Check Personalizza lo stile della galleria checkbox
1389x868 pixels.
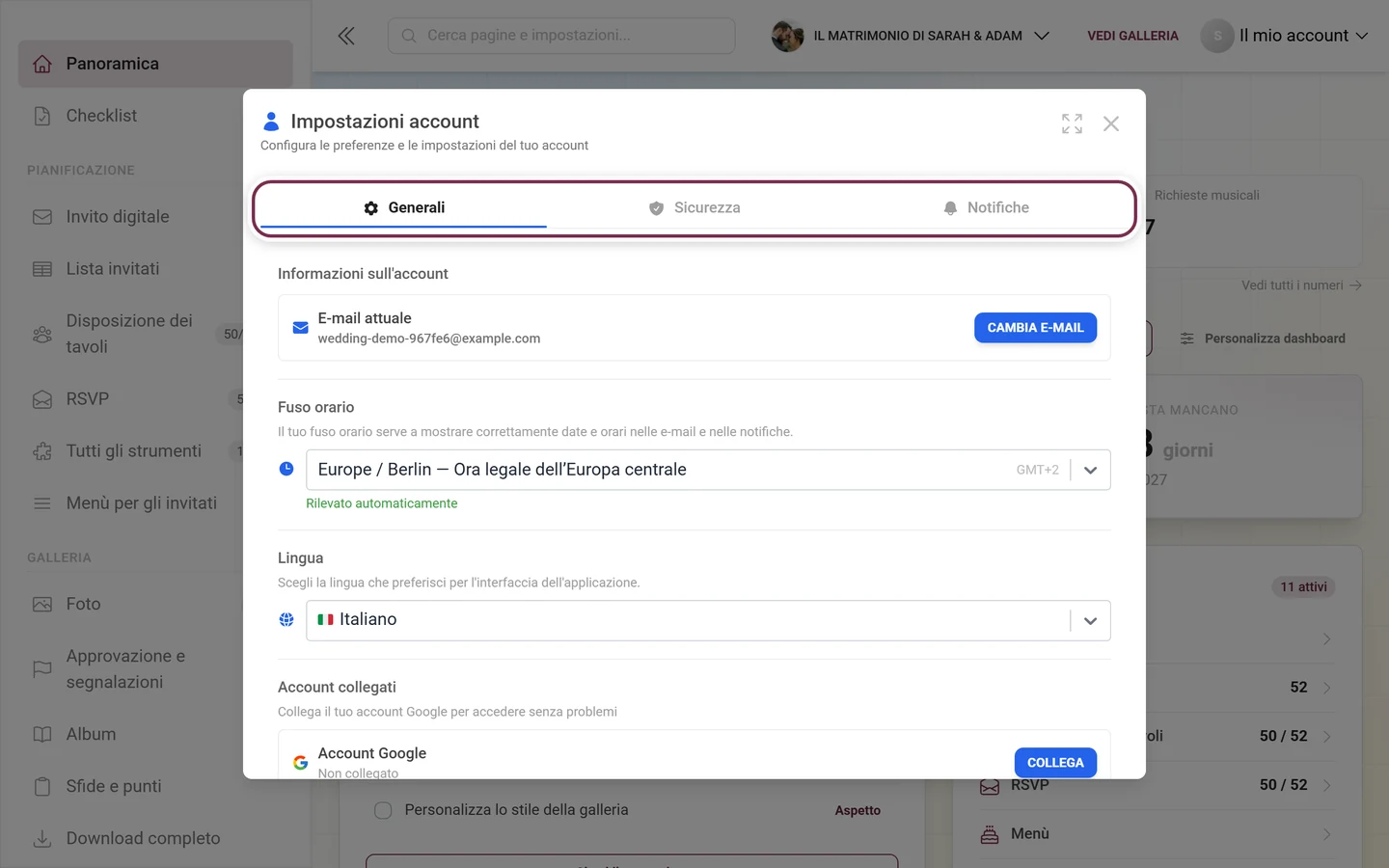383,810
